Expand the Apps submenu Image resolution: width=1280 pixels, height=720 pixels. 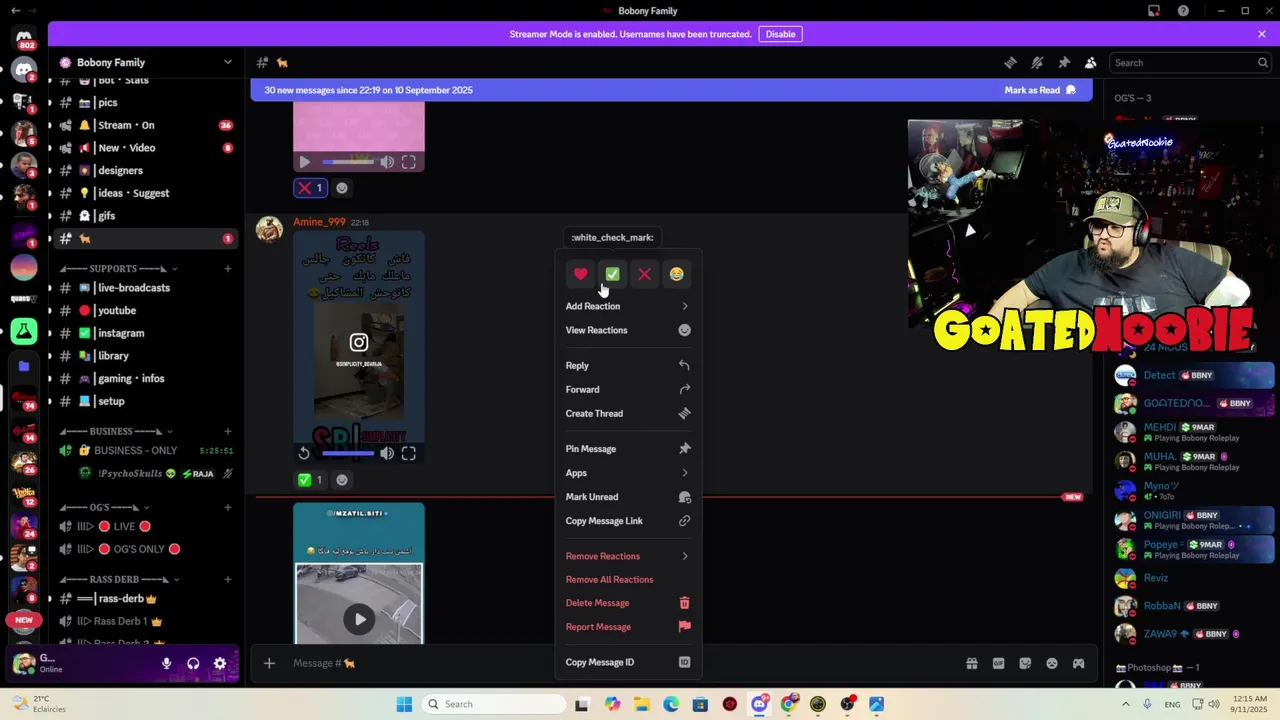[x=628, y=473]
